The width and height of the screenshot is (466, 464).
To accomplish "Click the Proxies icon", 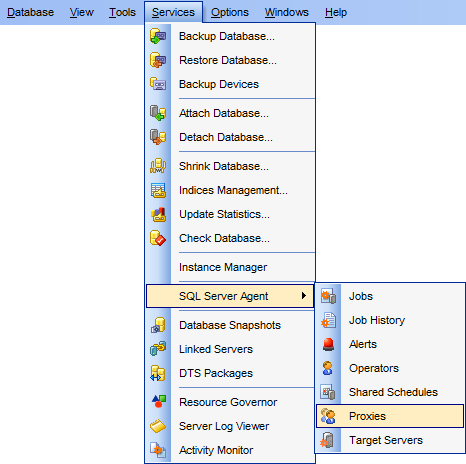I will [328, 416].
